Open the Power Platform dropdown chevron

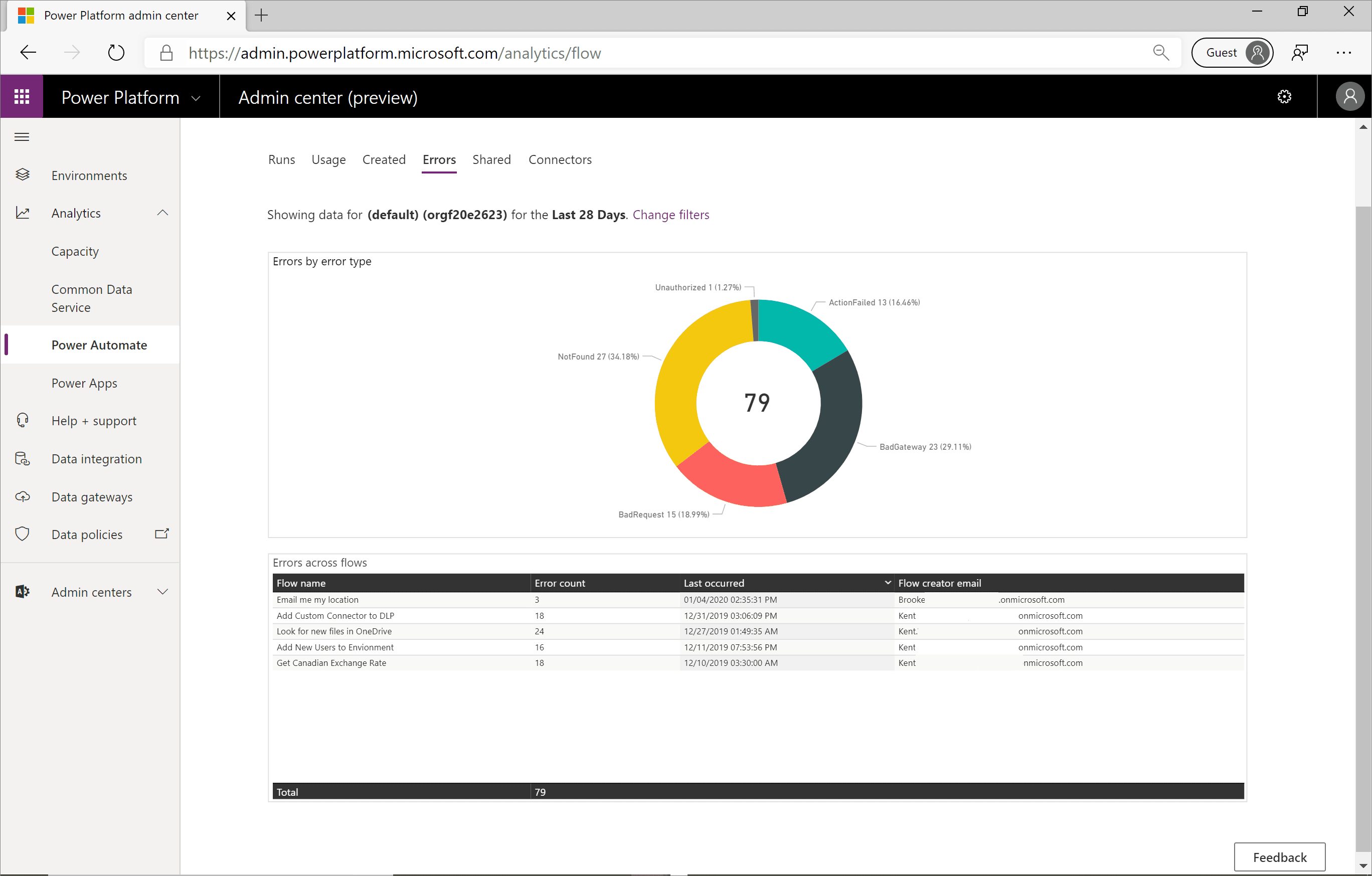pyautogui.click(x=196, y=98)
